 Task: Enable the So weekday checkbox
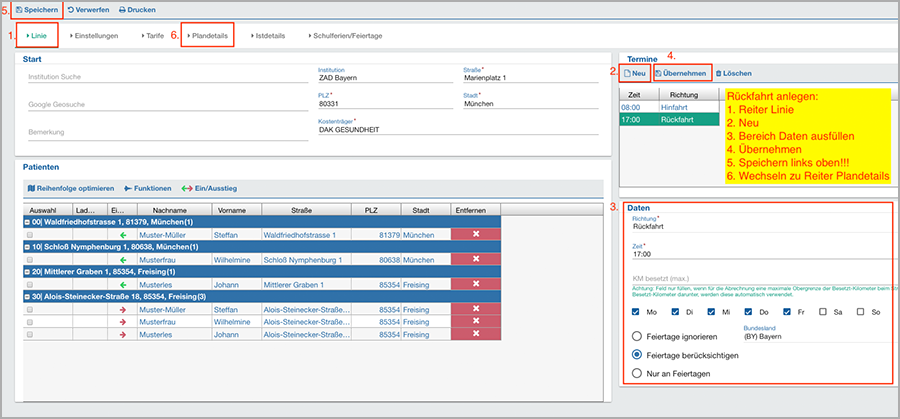click(x=860, y=312)
